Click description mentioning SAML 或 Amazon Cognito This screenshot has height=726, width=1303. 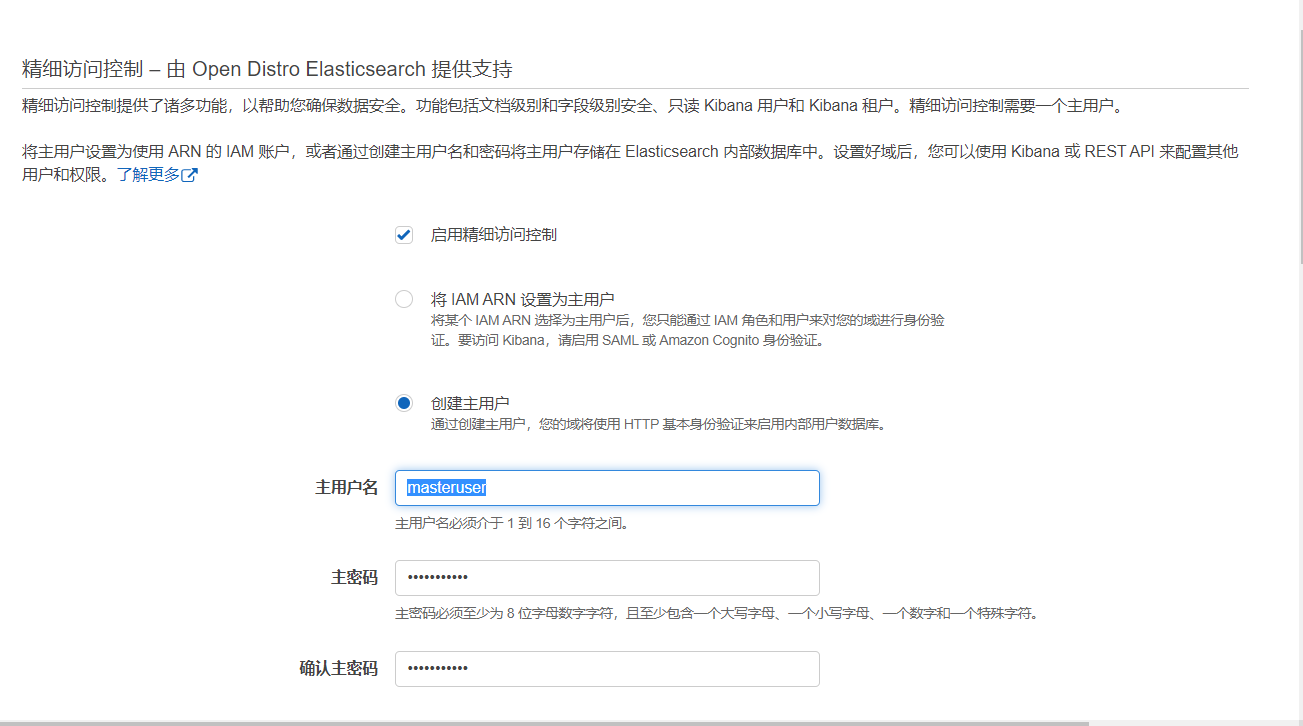[688, 331]
